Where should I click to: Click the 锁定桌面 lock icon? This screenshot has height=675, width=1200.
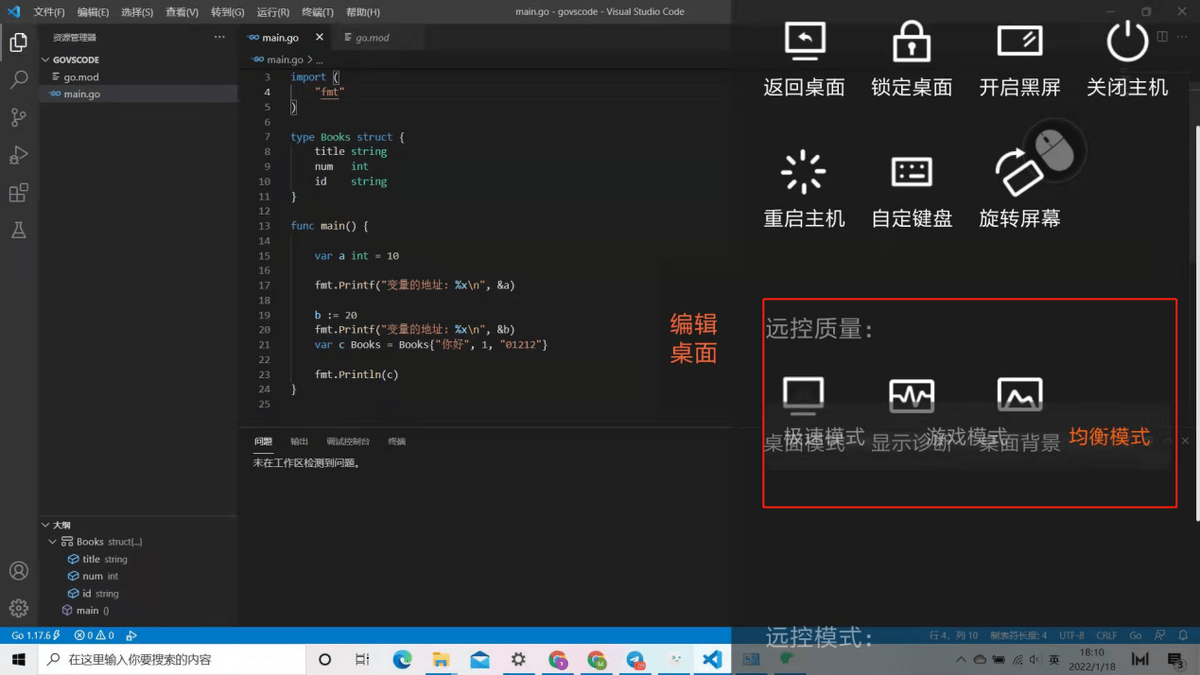coord(911,43)
